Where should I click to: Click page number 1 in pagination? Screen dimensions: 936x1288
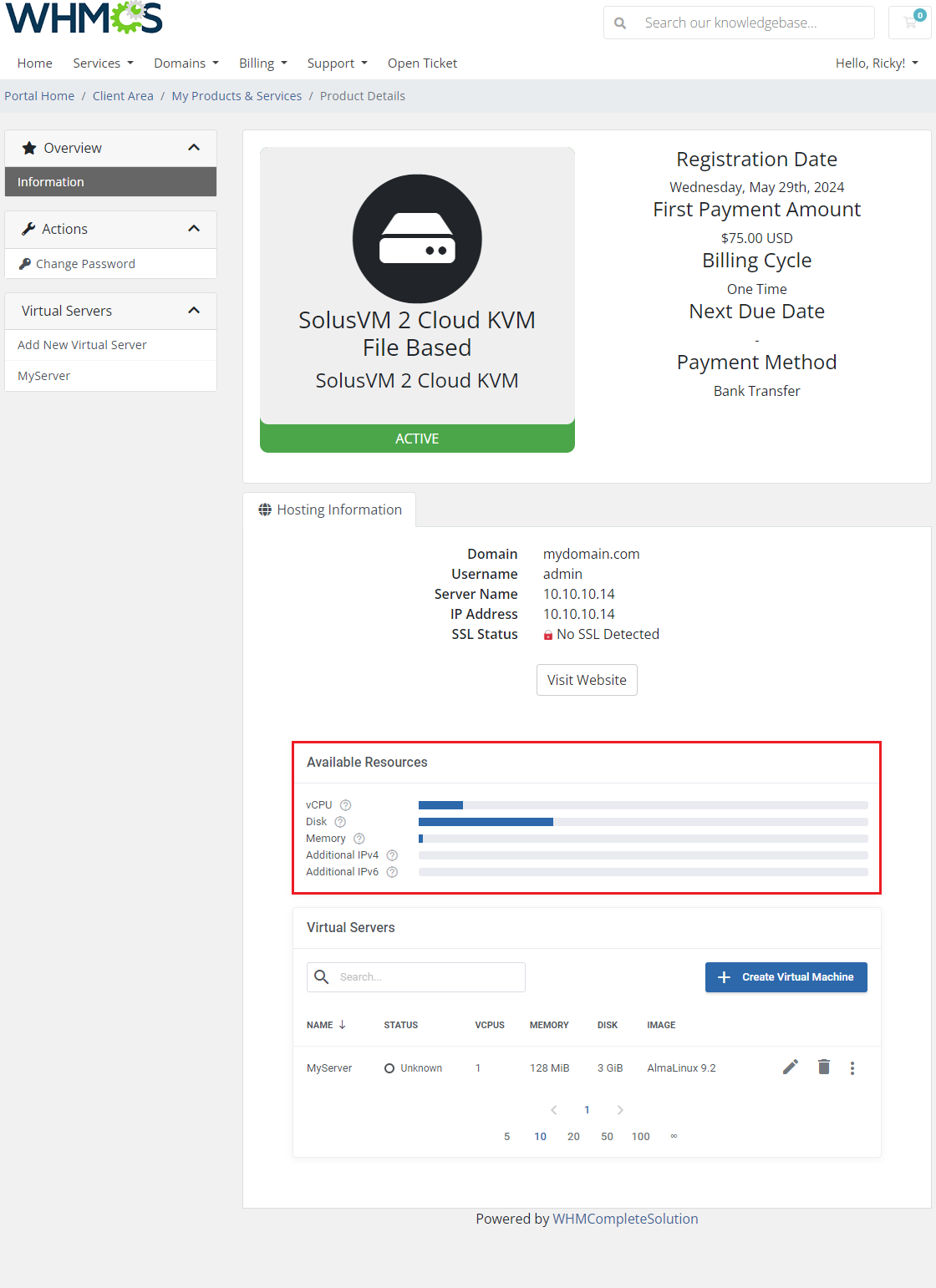click(587, 1110)
